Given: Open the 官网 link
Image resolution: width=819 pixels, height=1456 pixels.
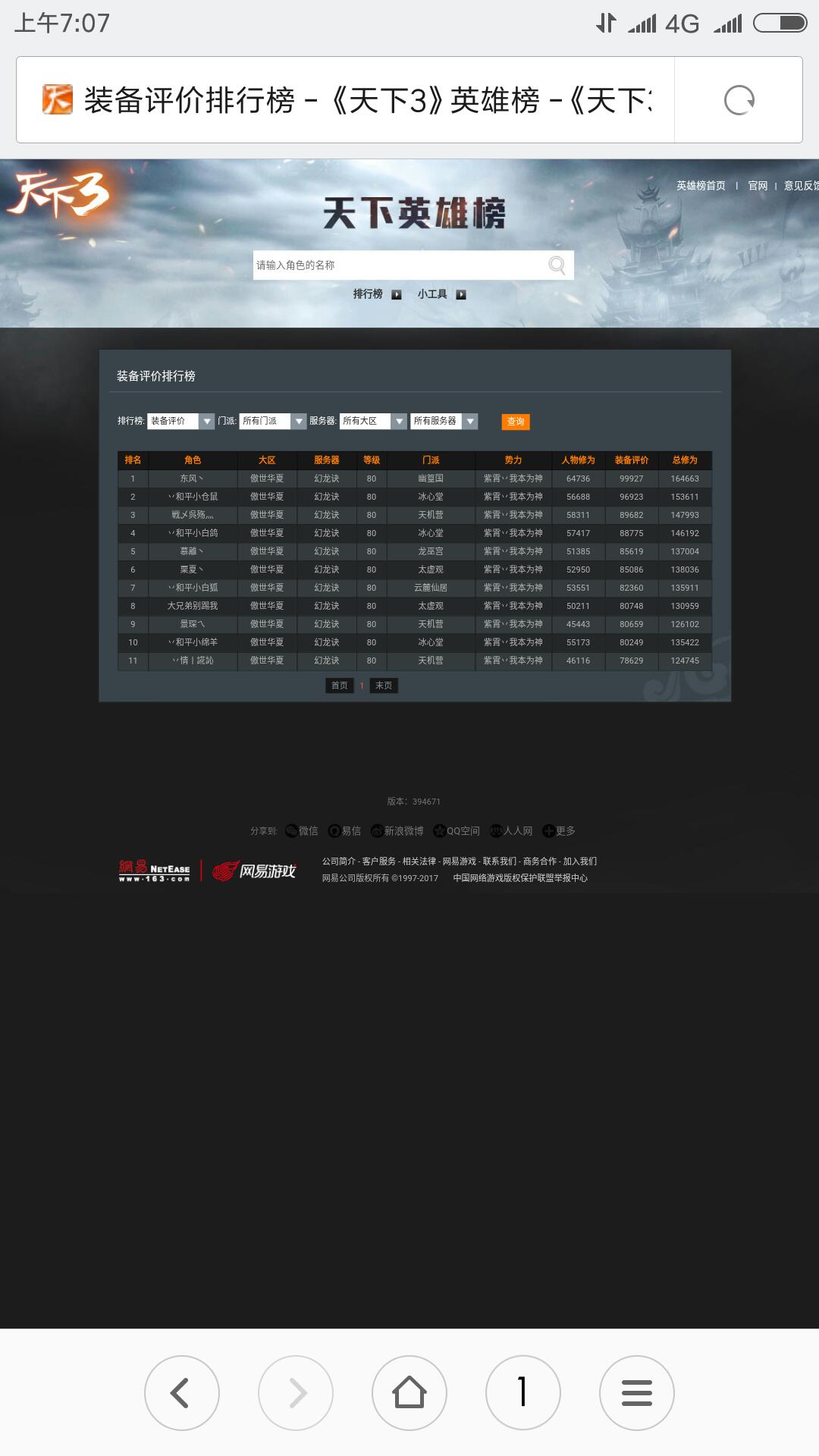Looking at the screenshot, I should (x=758, y=186).
